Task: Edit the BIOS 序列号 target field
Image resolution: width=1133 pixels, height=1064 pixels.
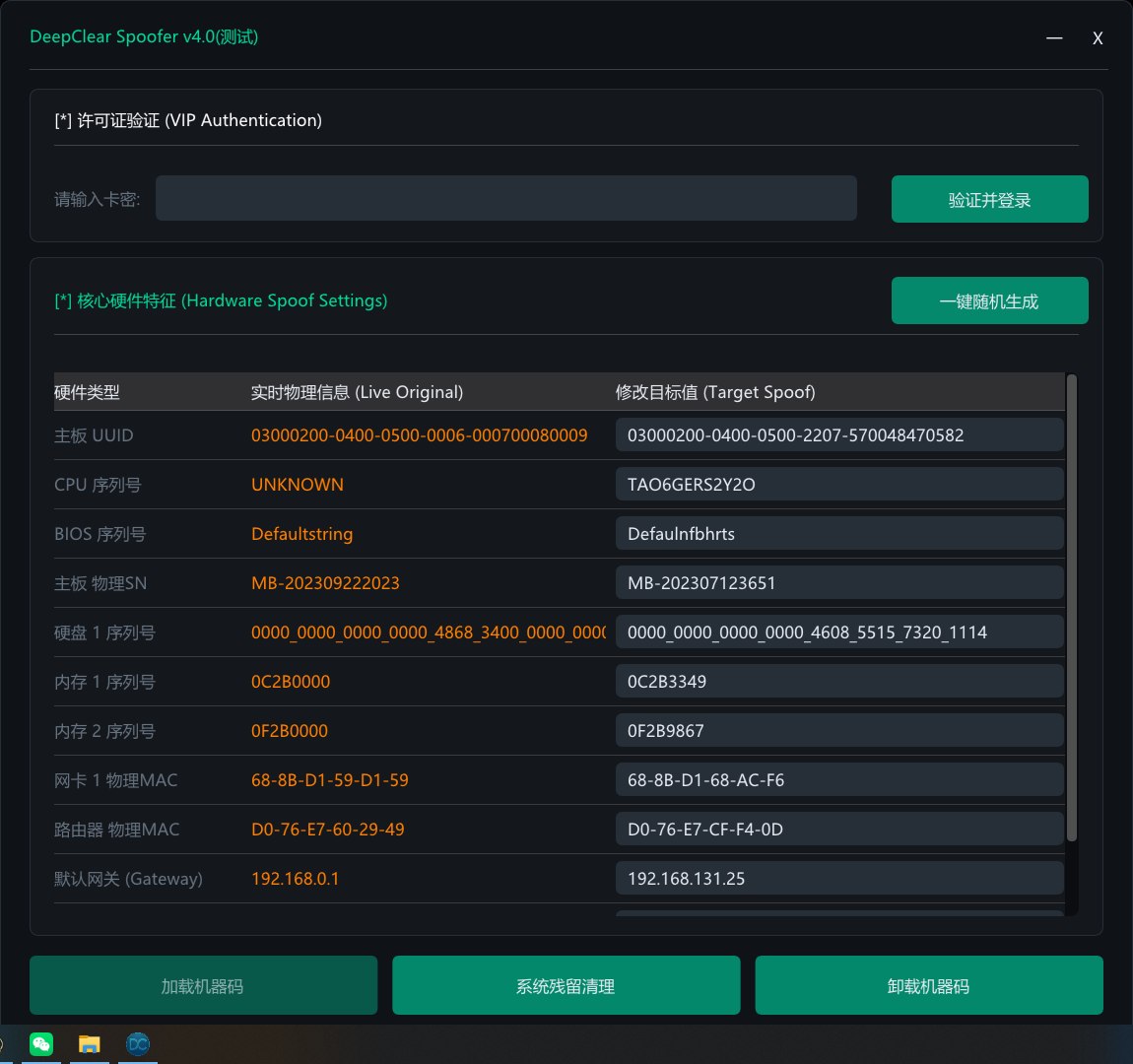Action: 838,533
